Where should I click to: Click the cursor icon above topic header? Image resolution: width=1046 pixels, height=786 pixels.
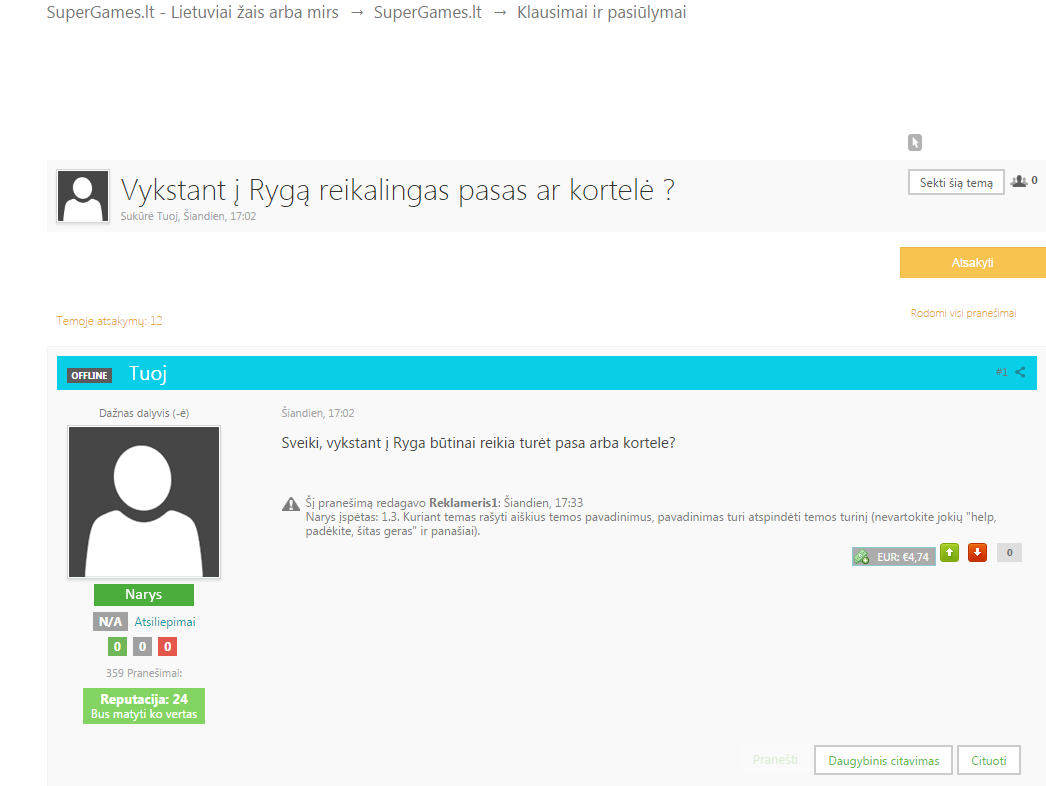coord(915,142)
